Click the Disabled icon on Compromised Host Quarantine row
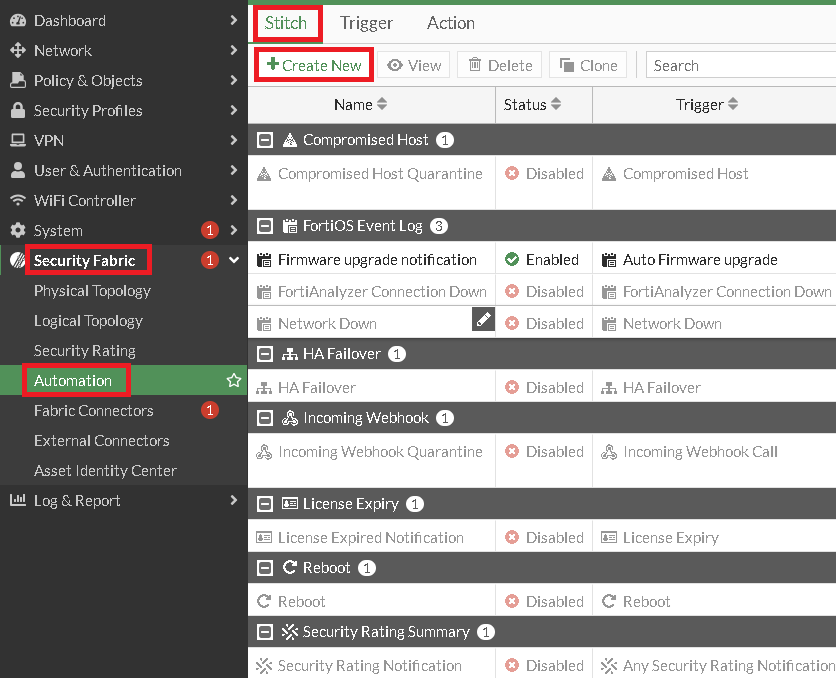The height and width of the screenshot is (678, 836). pos(512,174)
